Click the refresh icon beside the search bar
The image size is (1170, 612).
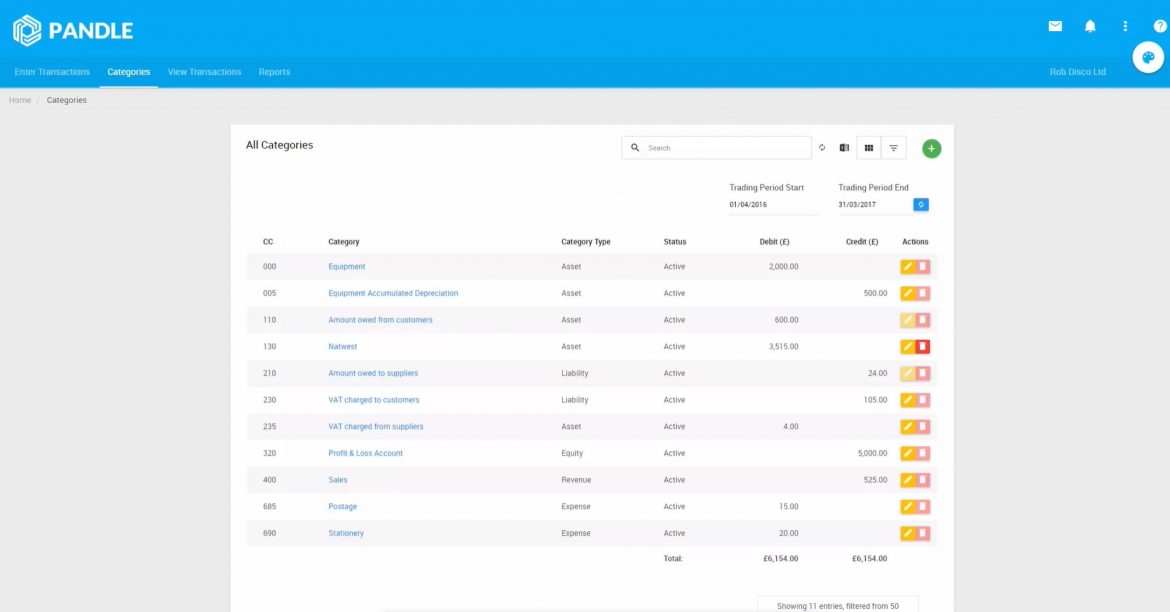[x=821, y=147]
